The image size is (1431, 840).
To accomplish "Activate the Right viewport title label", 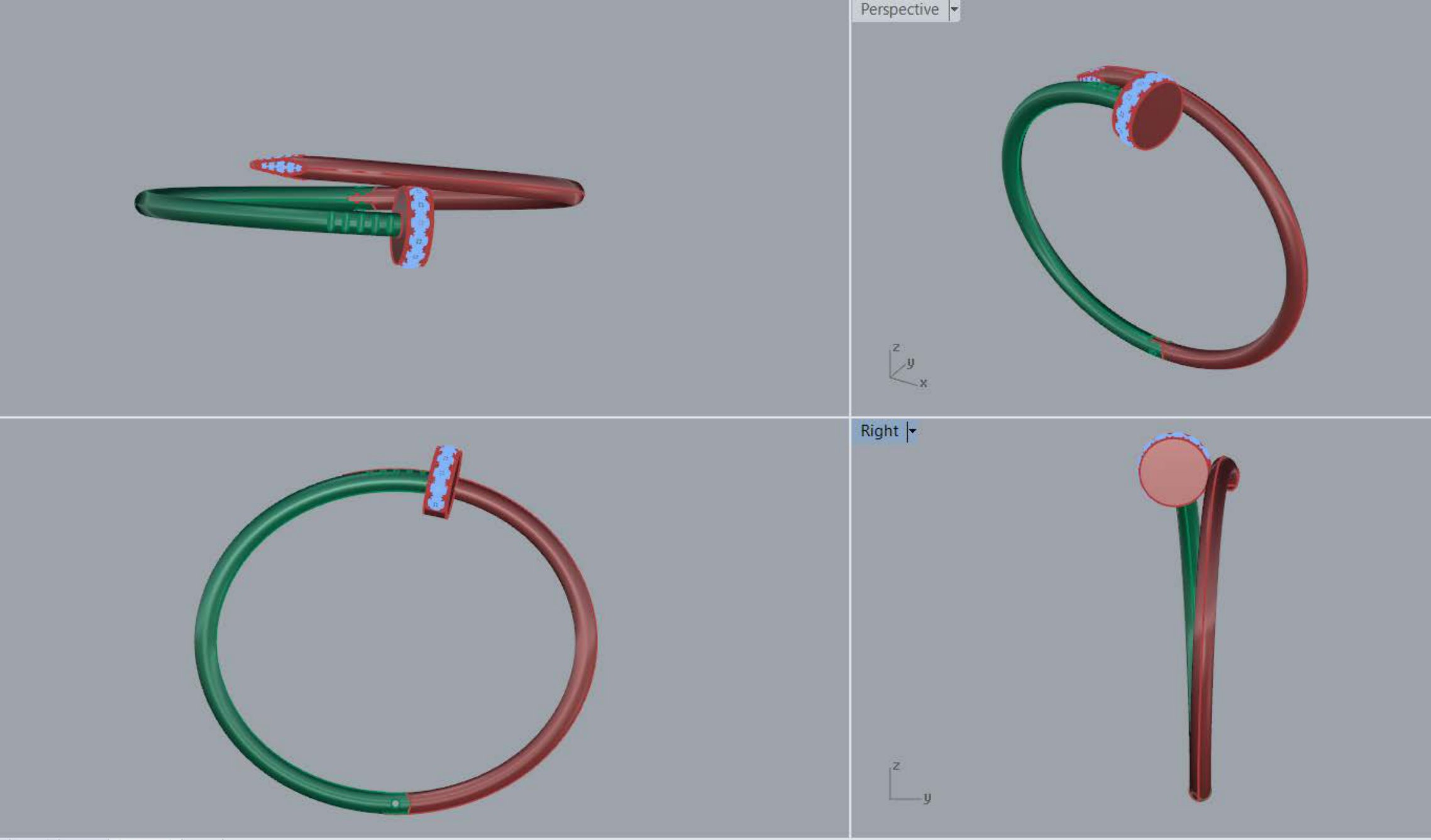I will [878, 431].
